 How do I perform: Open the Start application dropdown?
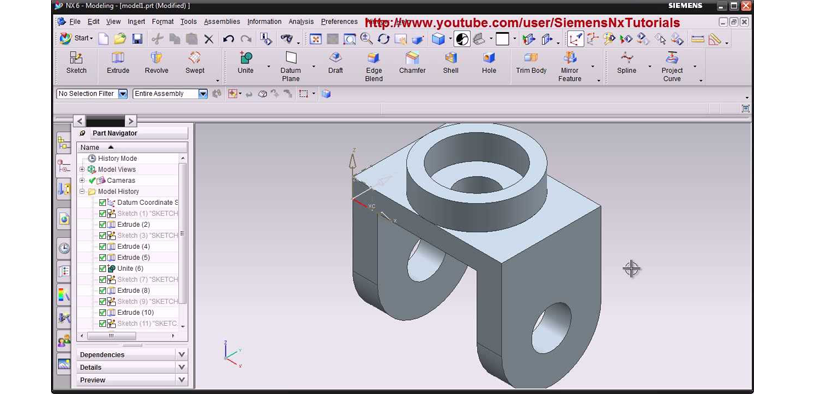click(x=77, y=38)
